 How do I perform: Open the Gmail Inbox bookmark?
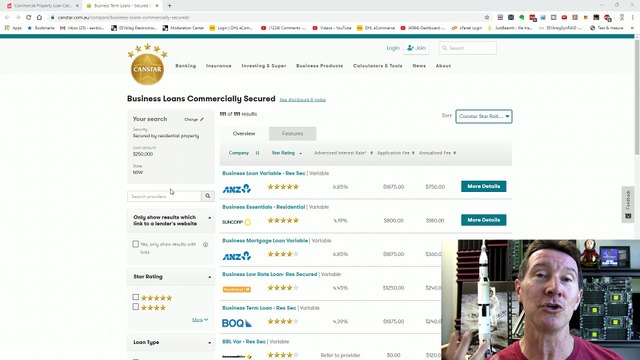[x=82, y=28]
